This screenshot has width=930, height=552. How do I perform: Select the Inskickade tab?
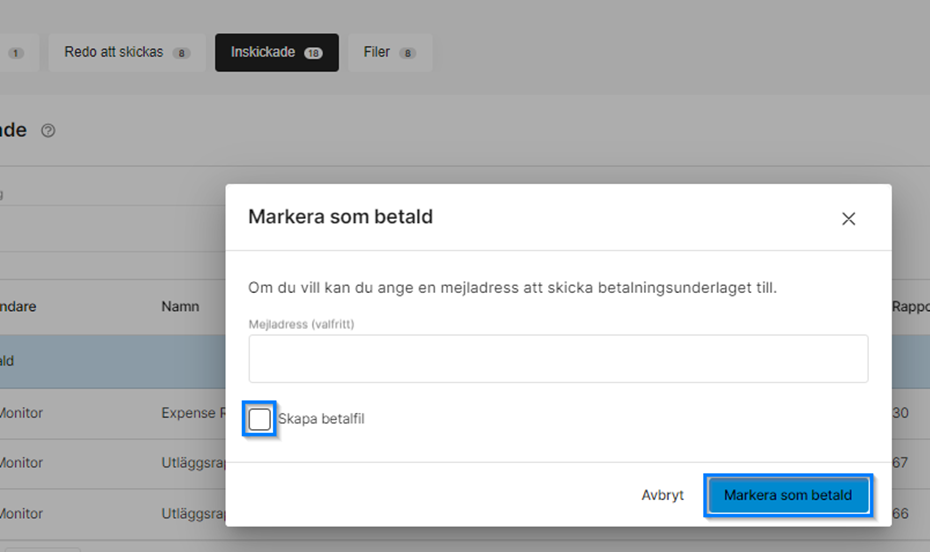point(276,52)
